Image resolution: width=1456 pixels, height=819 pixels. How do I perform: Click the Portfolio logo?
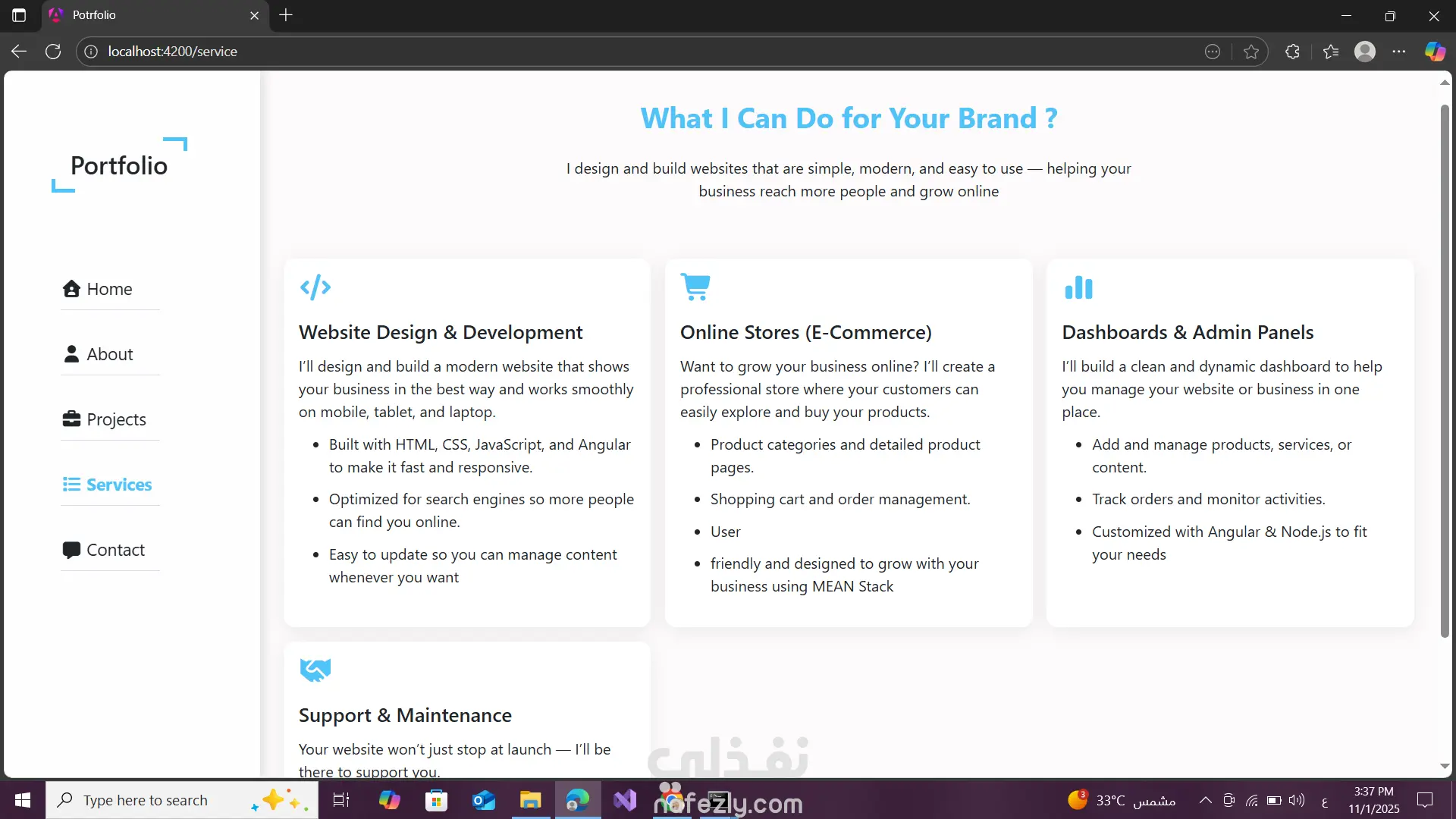coord(119,165)
